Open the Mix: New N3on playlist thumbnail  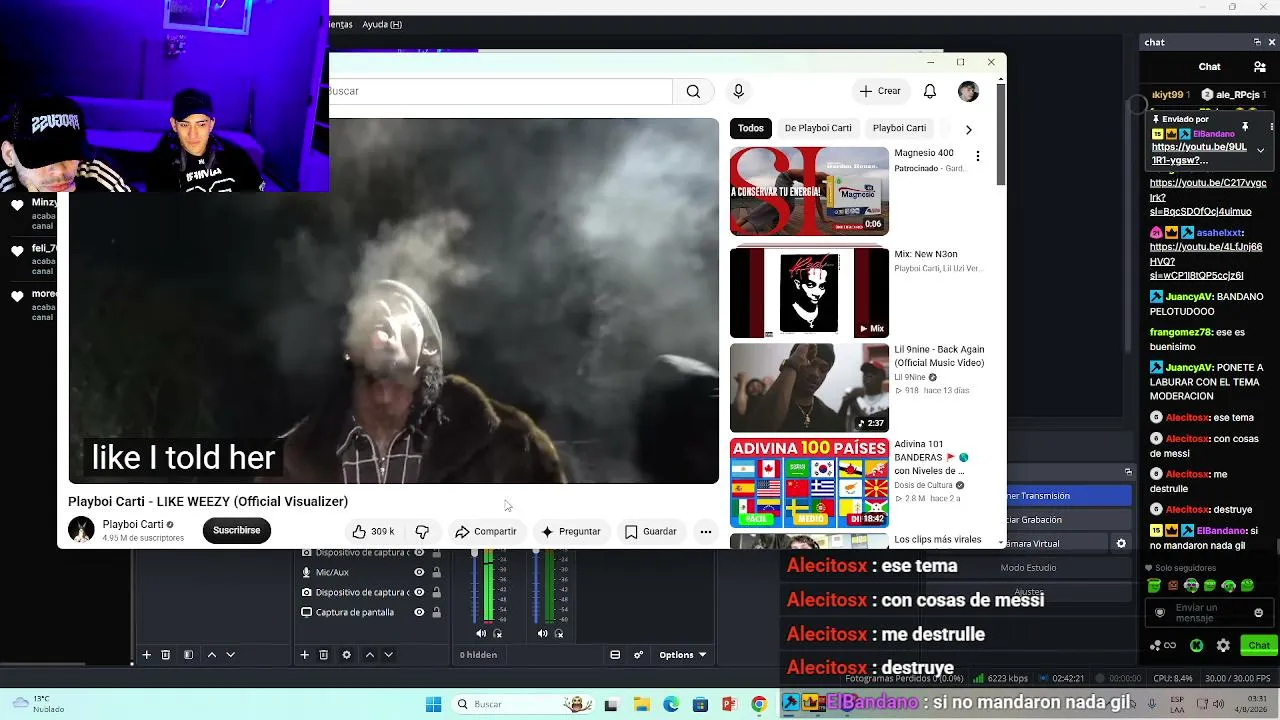tap(809, 293)
